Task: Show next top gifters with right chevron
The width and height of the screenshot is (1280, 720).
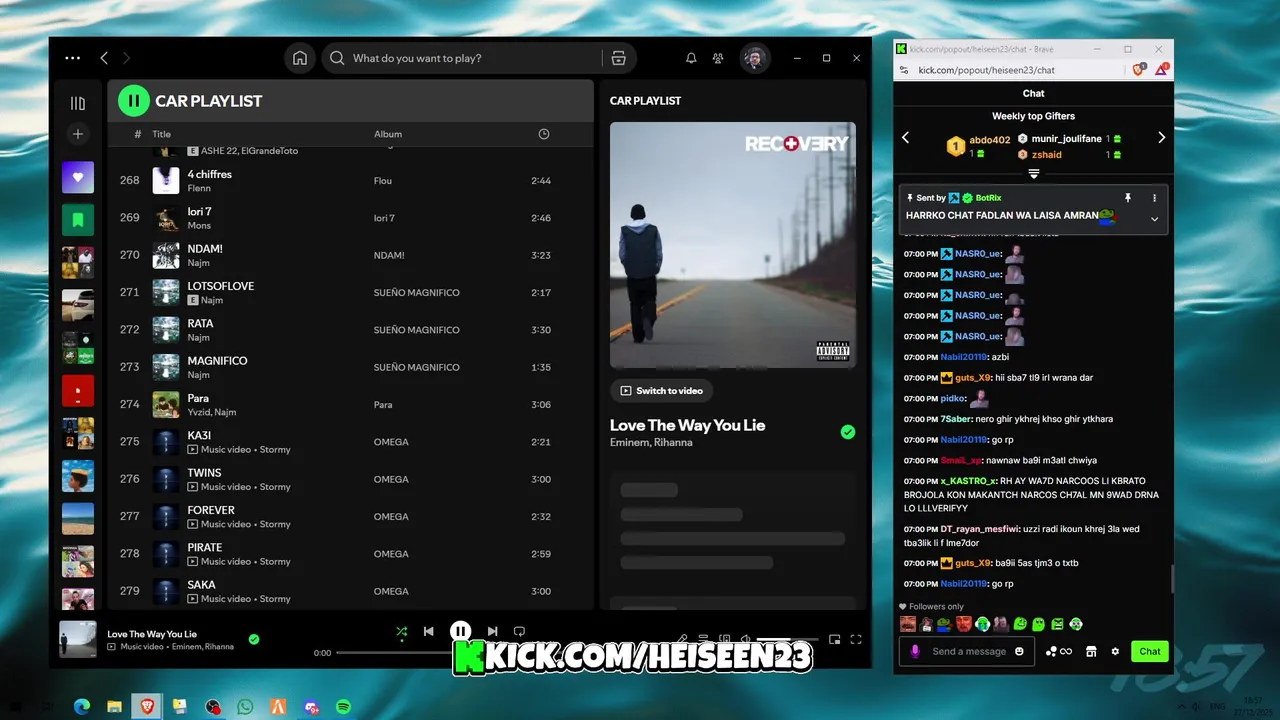Action: (x=1161, y=138)
